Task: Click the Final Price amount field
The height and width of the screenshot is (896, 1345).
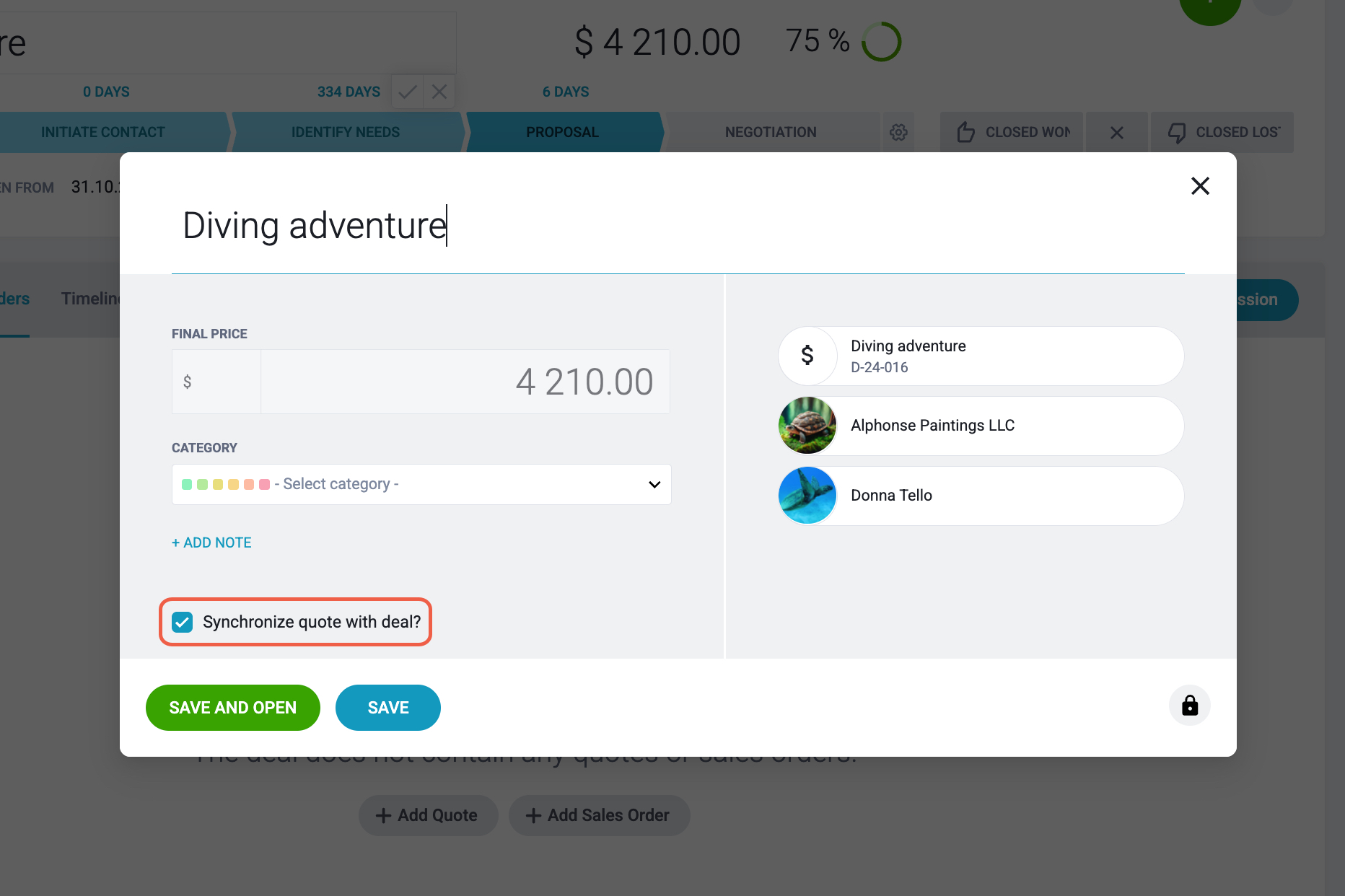Action: (x=465, y=382)
